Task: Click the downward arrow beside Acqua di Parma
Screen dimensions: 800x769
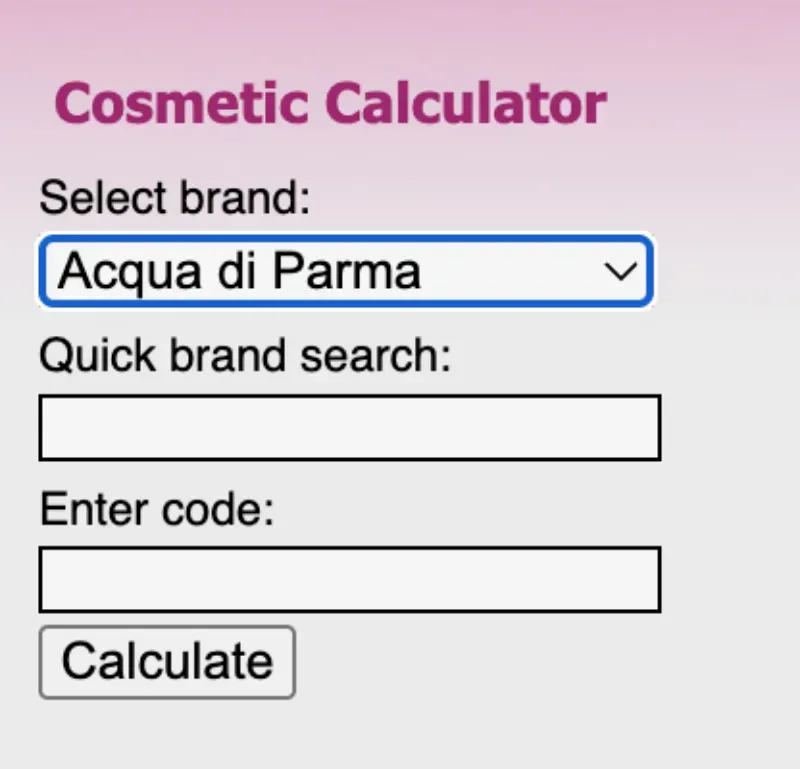Action: pyautogui.click(x=623, y=271)
